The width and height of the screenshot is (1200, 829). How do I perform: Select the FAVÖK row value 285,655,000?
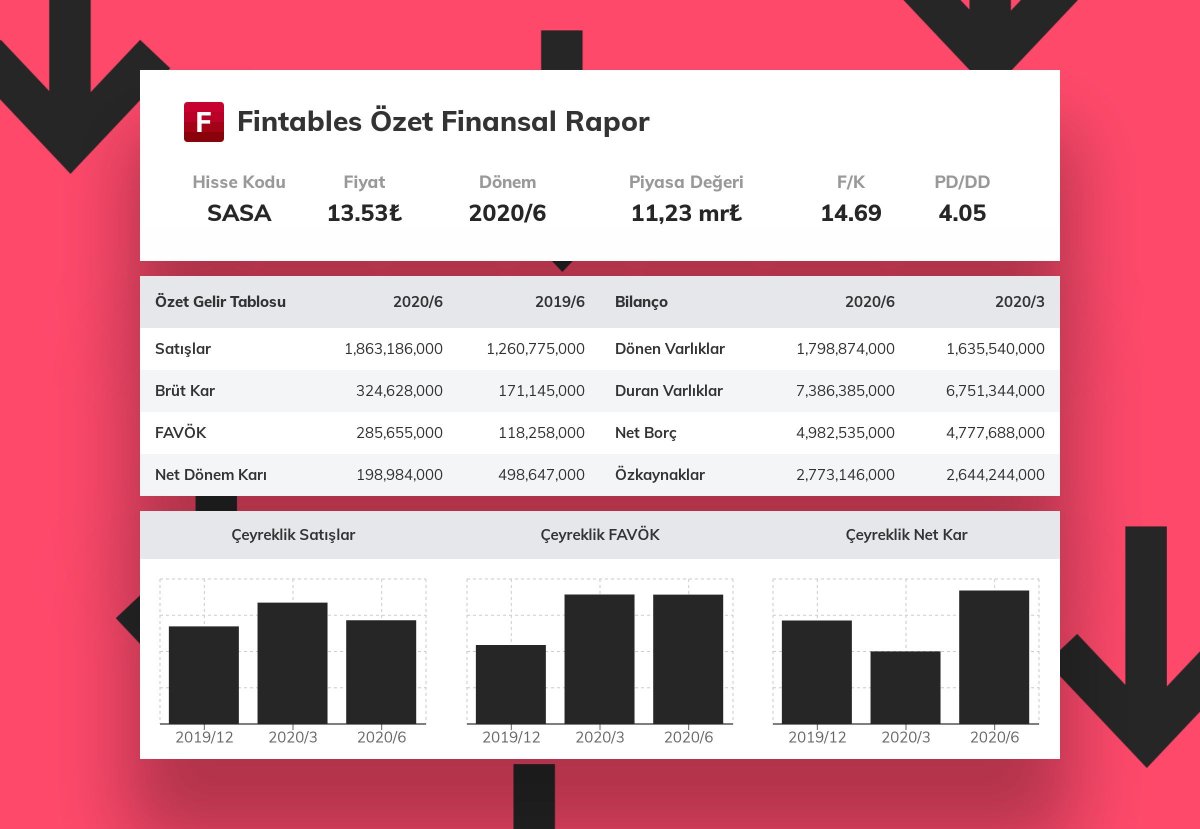(398, 433)
